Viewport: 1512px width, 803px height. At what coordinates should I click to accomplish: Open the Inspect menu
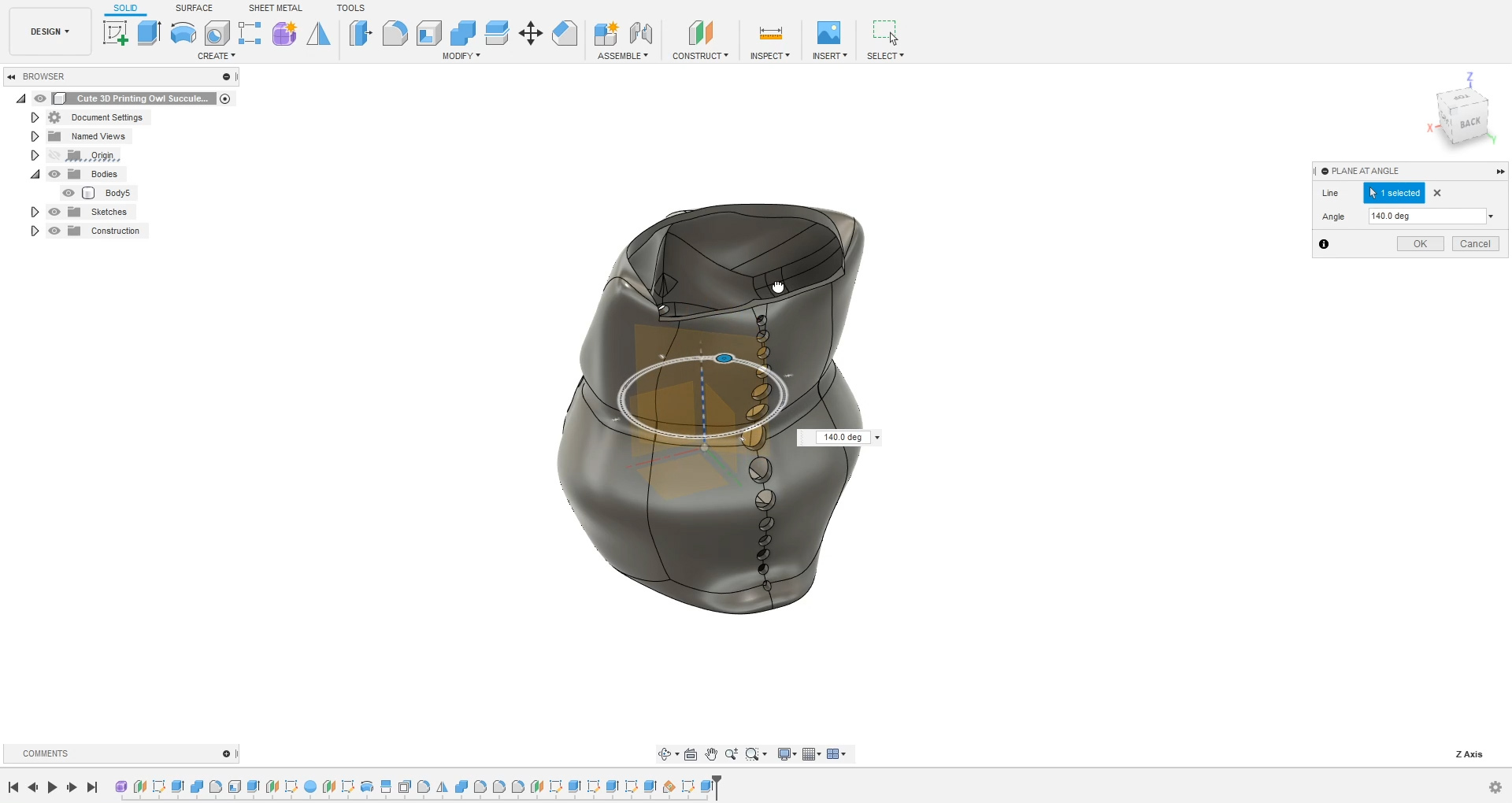point(770,56)
